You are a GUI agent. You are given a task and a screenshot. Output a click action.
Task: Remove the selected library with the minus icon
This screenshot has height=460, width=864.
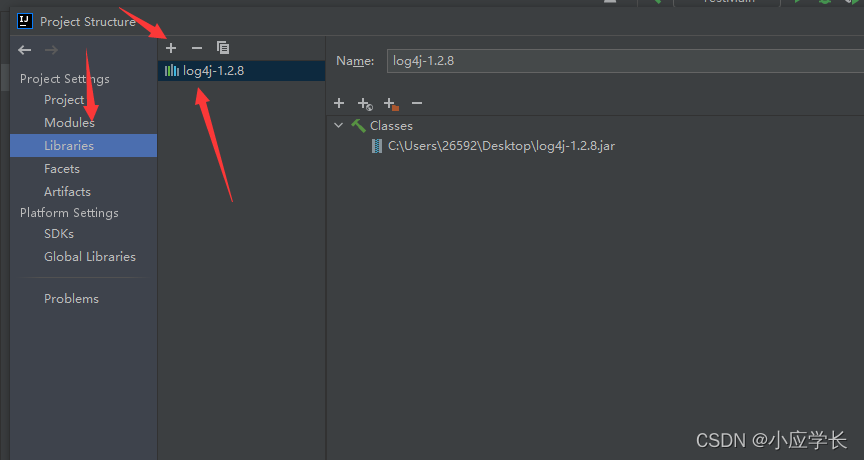point(197,48)
